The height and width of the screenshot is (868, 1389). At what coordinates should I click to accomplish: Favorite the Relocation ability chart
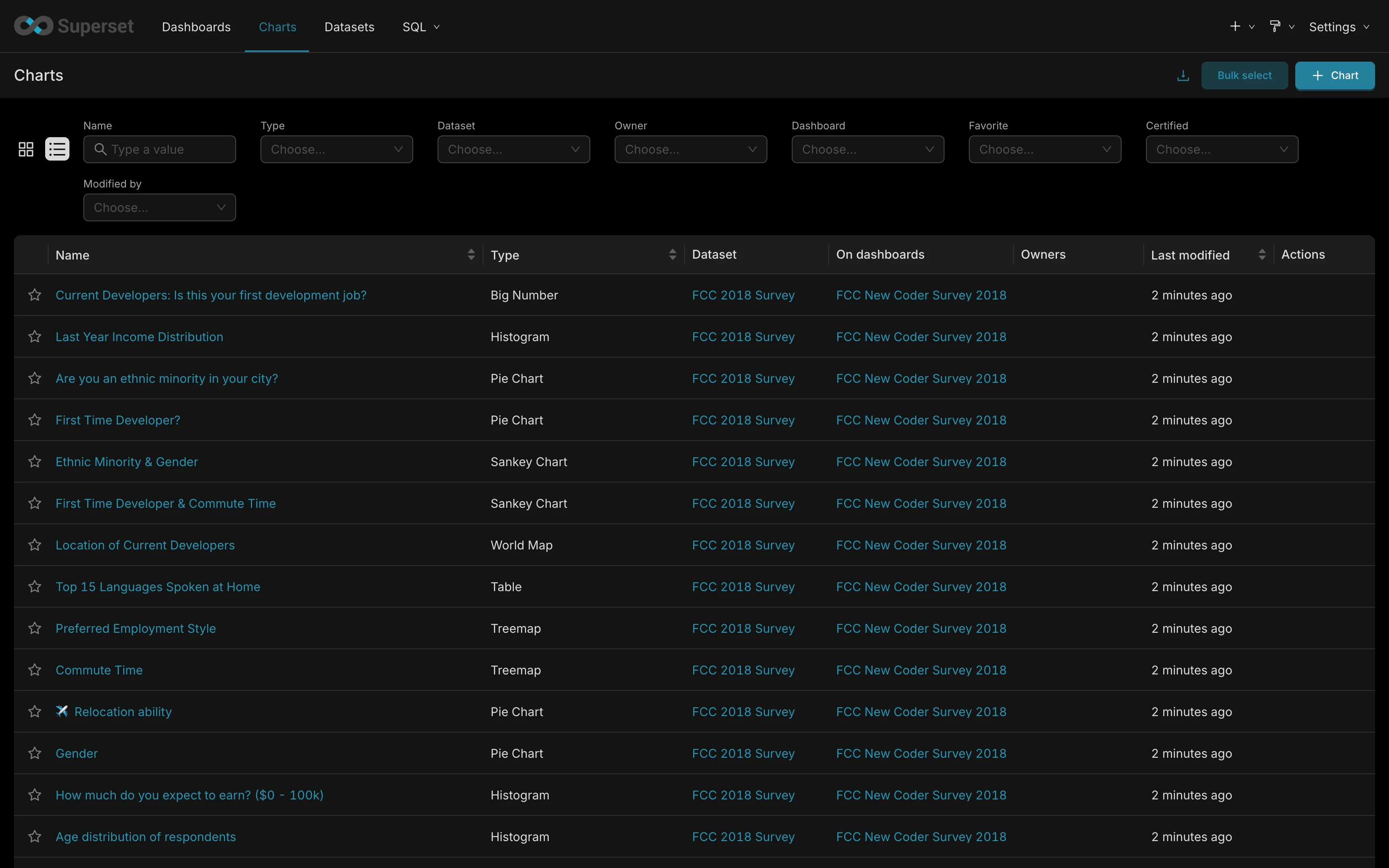tap(34, 711)
